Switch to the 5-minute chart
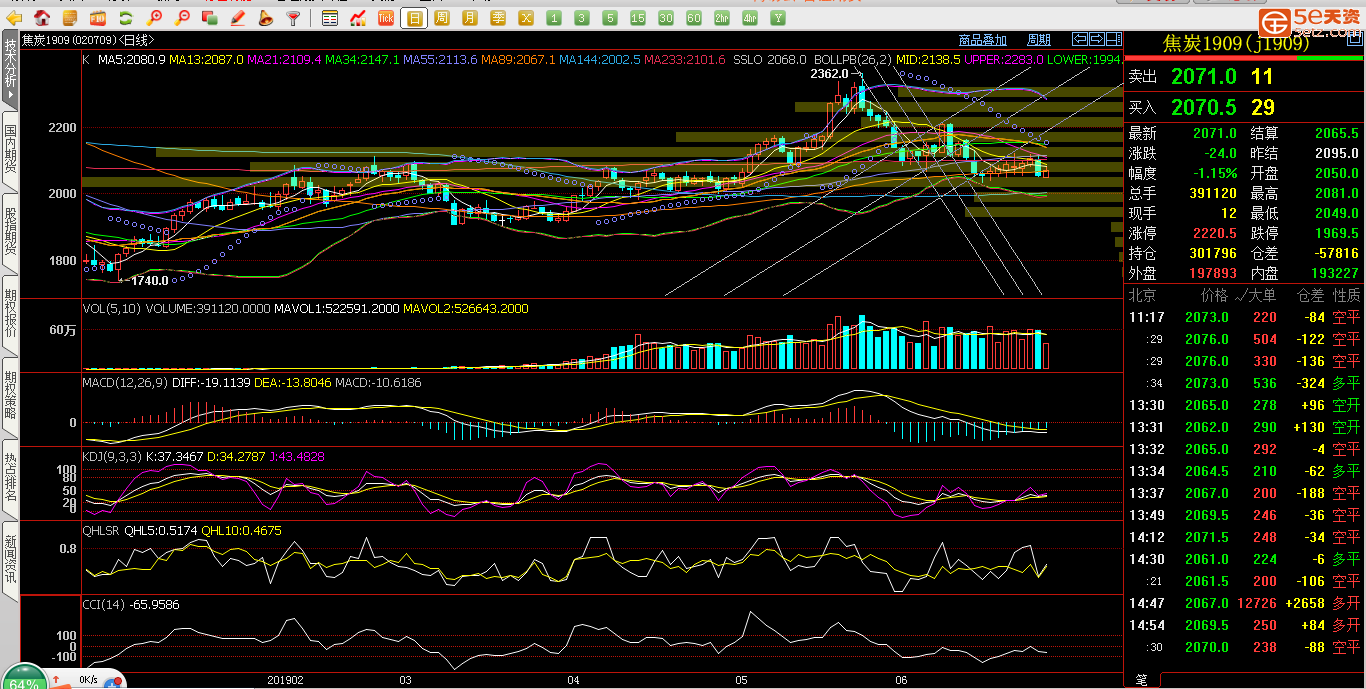 [x=610, y=18]
